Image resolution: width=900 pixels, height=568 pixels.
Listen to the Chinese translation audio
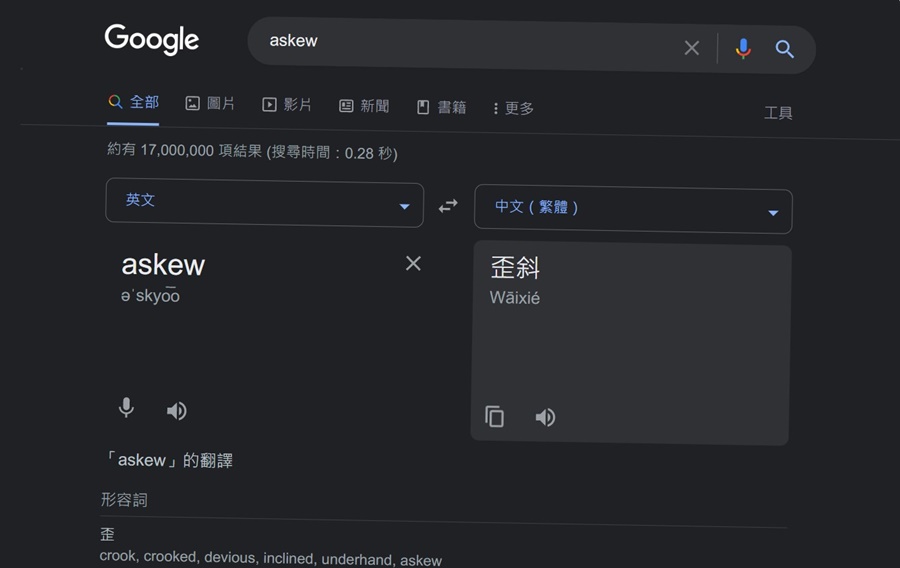point(545,417)
